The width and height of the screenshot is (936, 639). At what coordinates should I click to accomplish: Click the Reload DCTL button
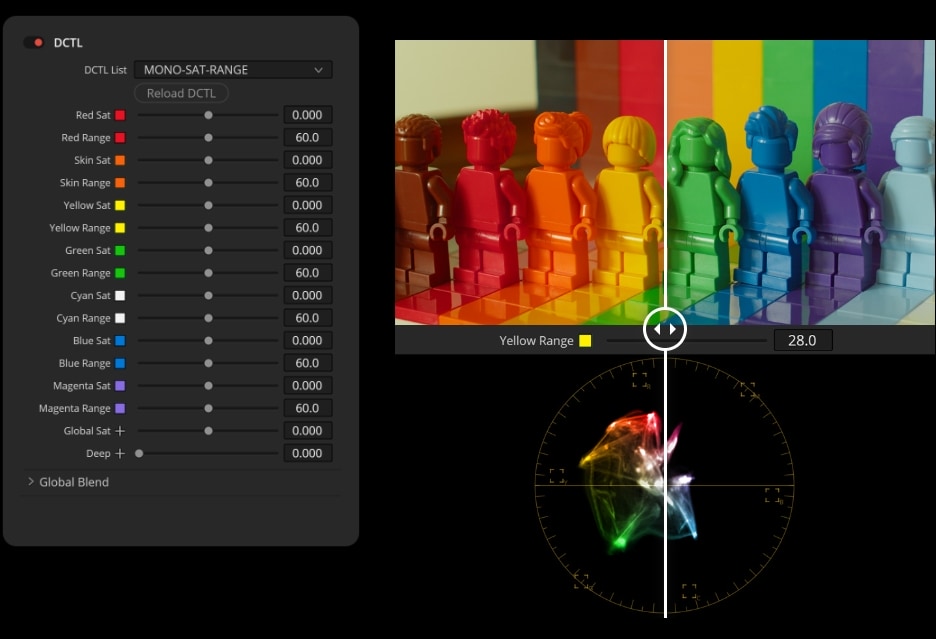pyautogui.click(x=181, y=93)
